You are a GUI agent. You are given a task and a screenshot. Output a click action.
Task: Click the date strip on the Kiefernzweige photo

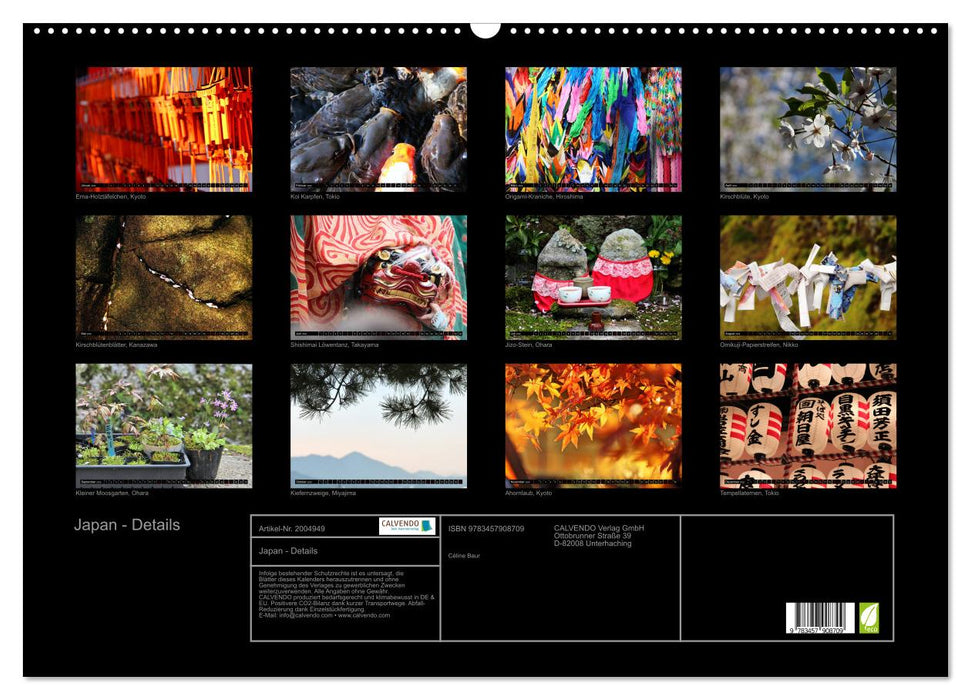(x=378, y=480)
